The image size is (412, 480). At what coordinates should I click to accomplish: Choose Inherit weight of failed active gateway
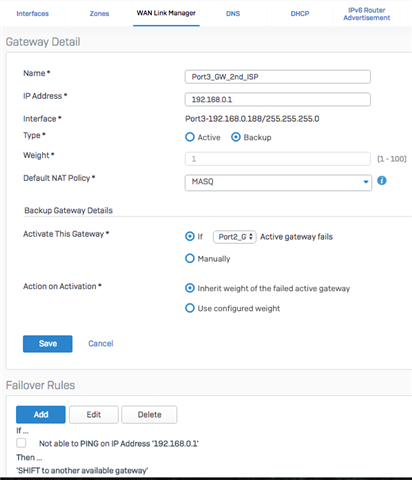pos(190,288)
